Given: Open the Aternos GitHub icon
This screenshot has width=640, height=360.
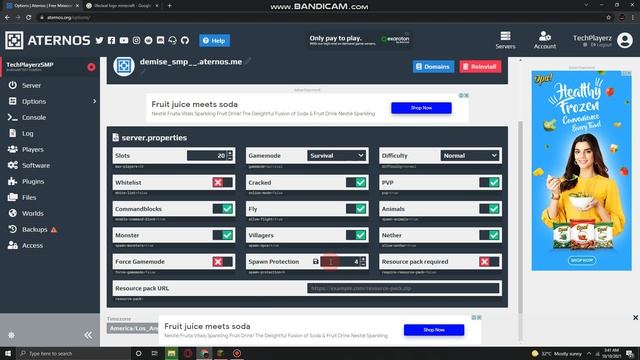Looking at the screenshot, I should point(185,40).
